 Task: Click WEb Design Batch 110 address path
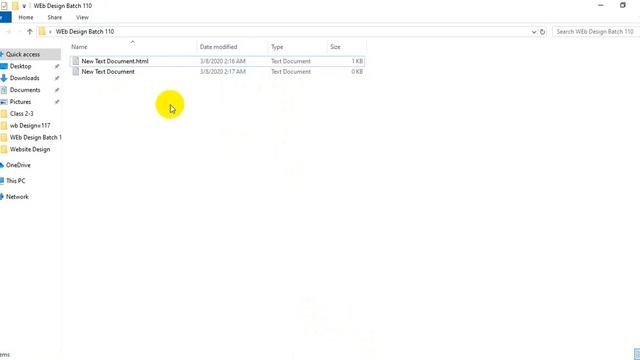click(x=85, y=31)
